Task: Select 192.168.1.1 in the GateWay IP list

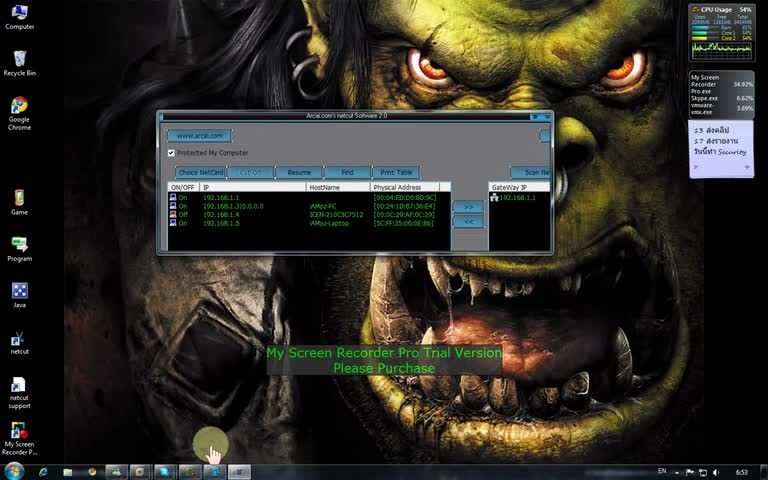Action: coord(518,197)
